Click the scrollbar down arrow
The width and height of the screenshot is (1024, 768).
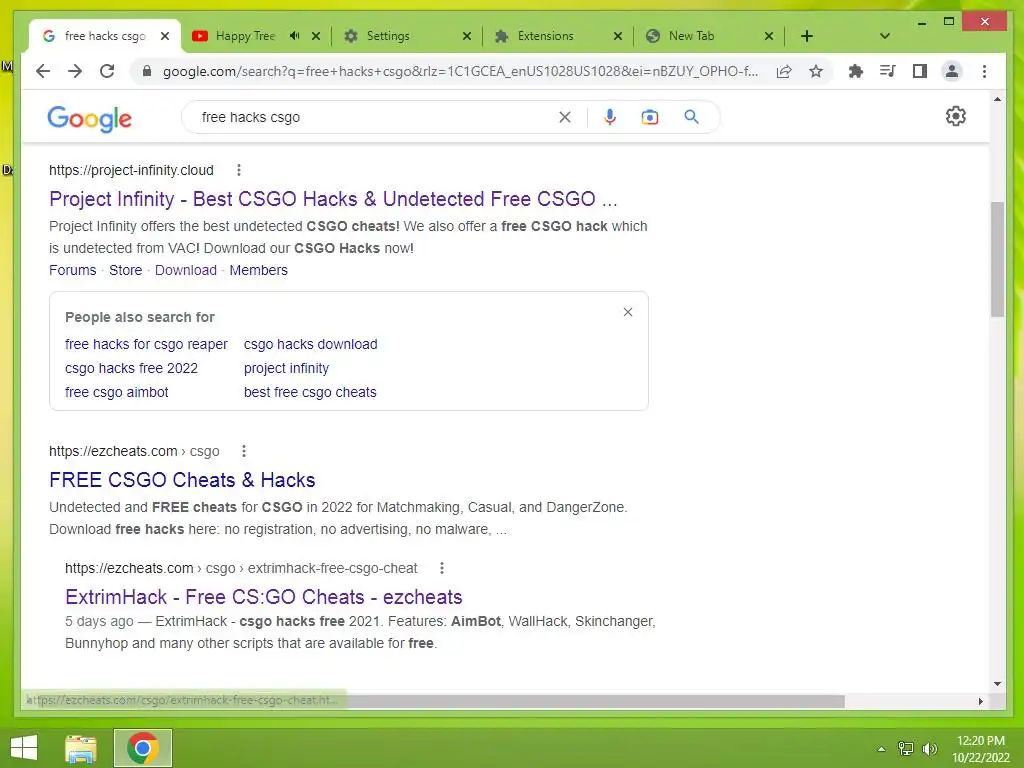point(997,684)
